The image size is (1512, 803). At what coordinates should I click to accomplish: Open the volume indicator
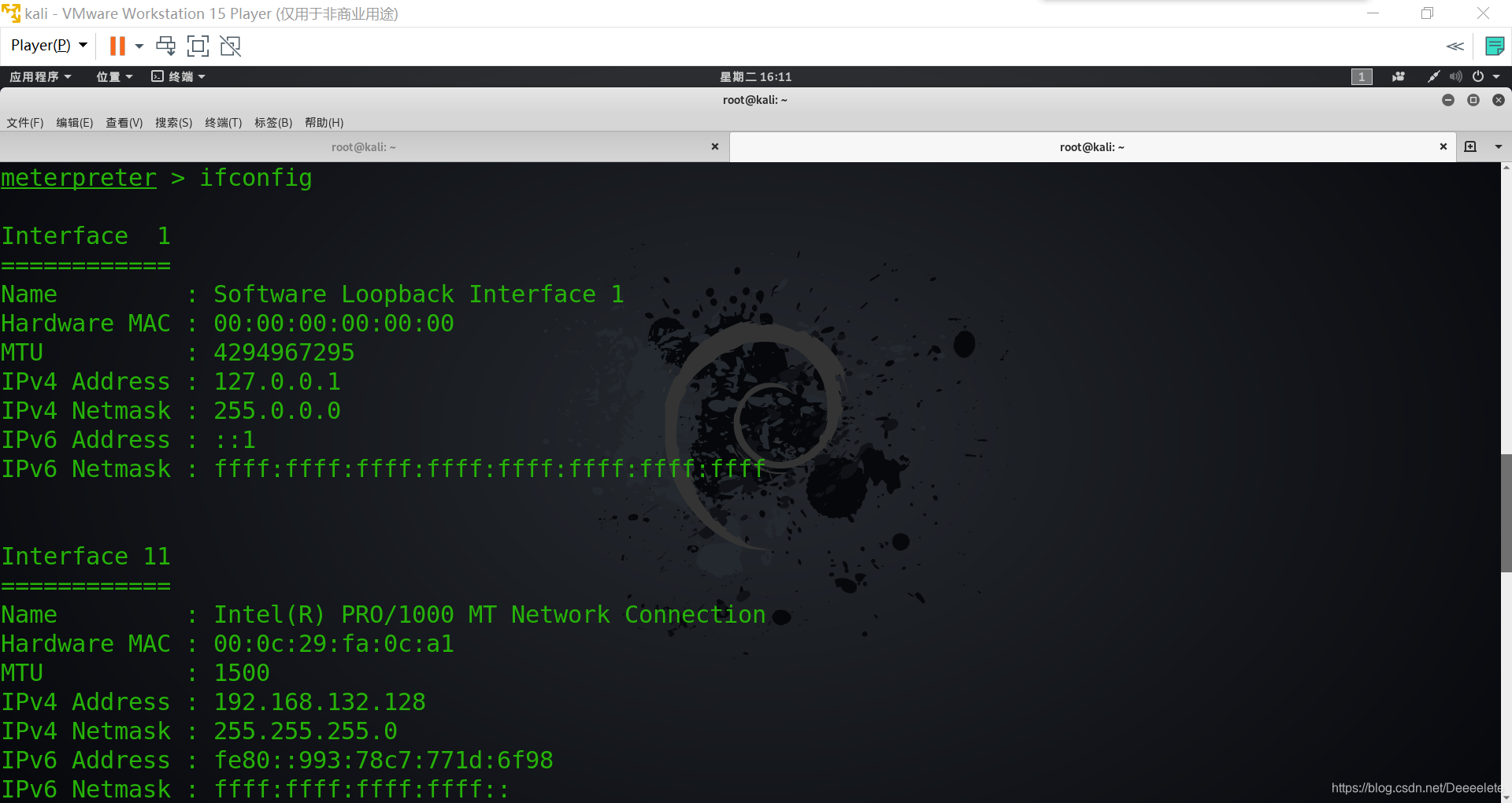click(x=1456, y=76)
